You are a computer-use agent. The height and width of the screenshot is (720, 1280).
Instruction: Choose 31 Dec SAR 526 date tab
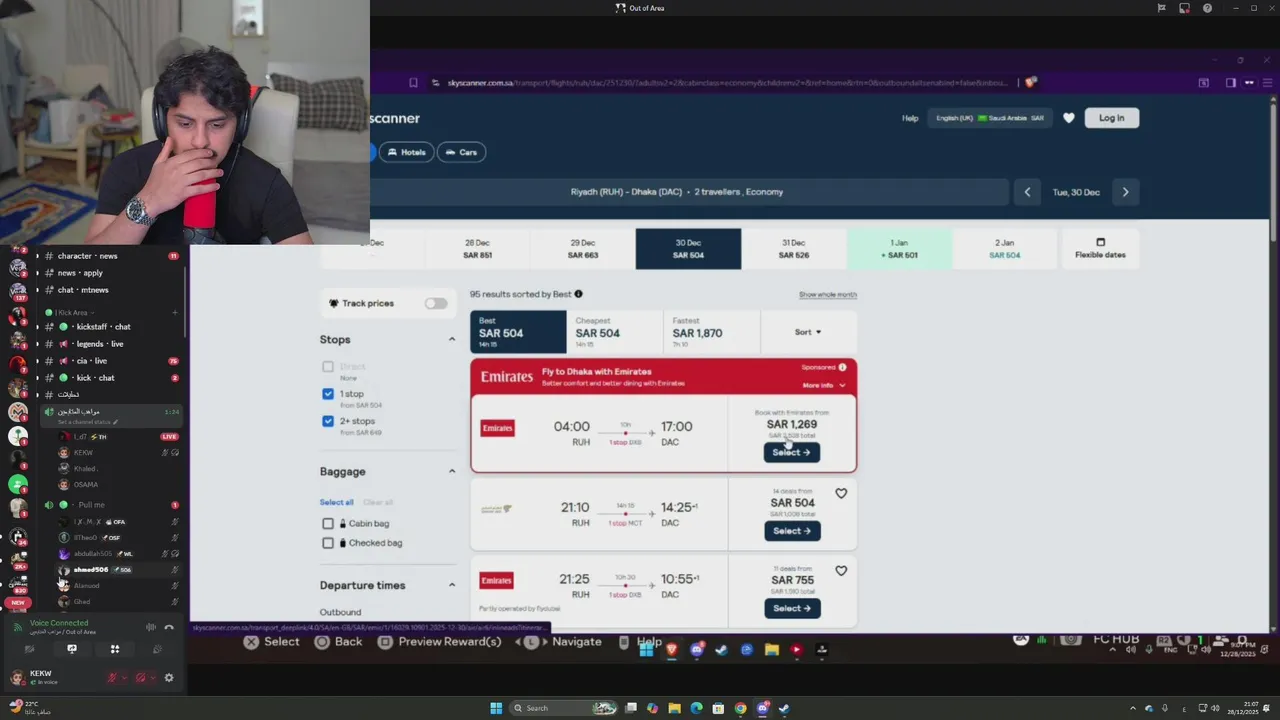click(794, 249)
